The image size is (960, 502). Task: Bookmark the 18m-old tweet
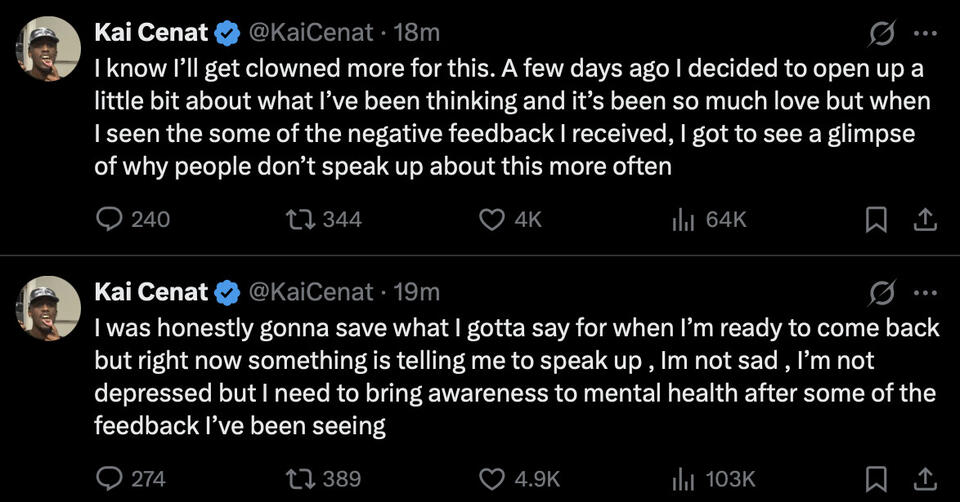tap(876, 219)
